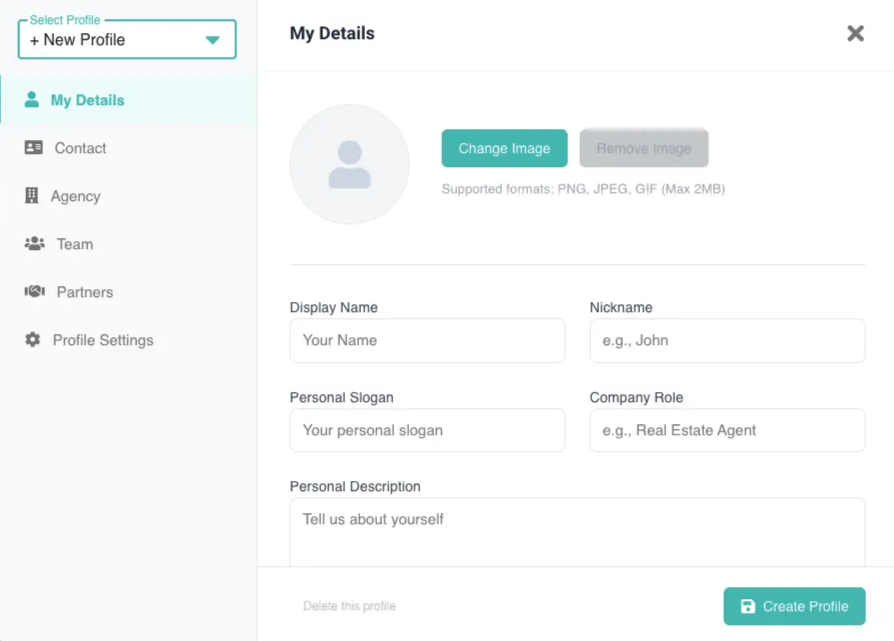Click into the Nickname input
This screenshot has width=894, height=641.
pyautogui.click(x=727, y=341)
